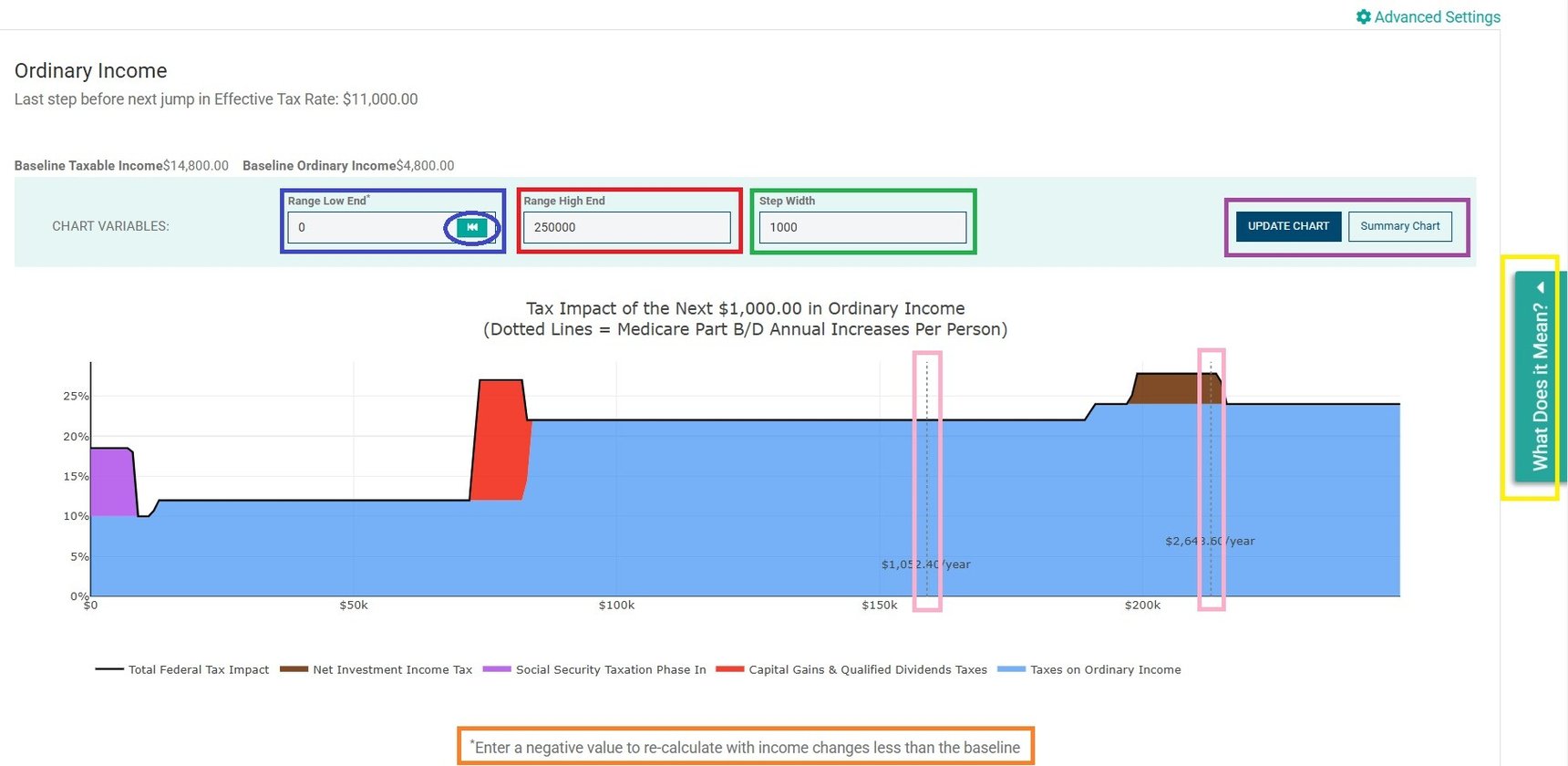
Task: Click the $2,643.60/year chart annotation
Action: coord(1210,541)
